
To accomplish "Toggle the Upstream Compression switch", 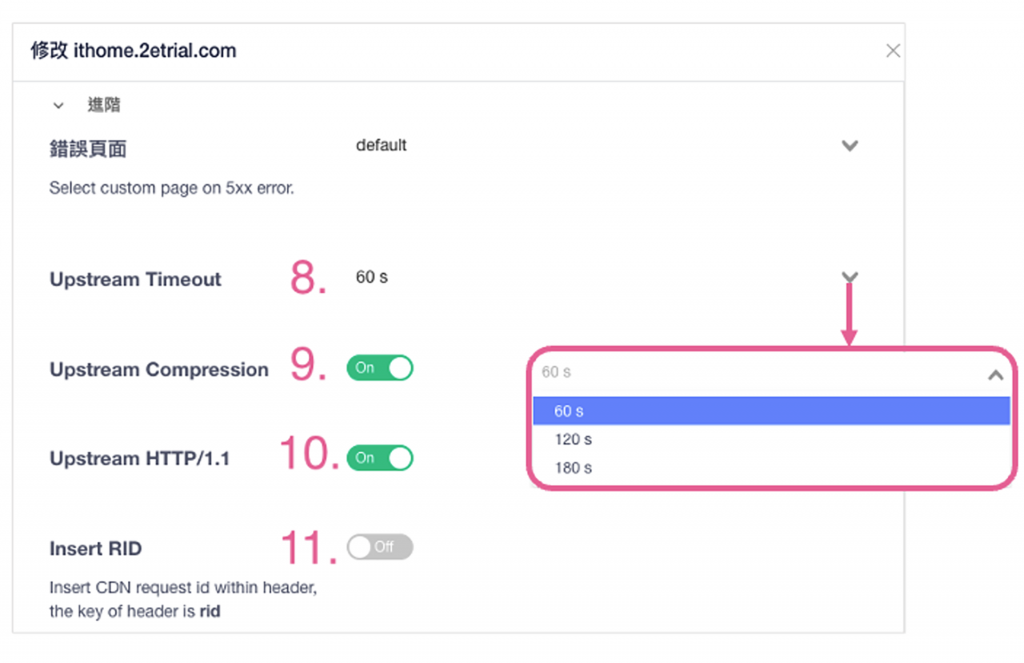I will click(380, 368).
